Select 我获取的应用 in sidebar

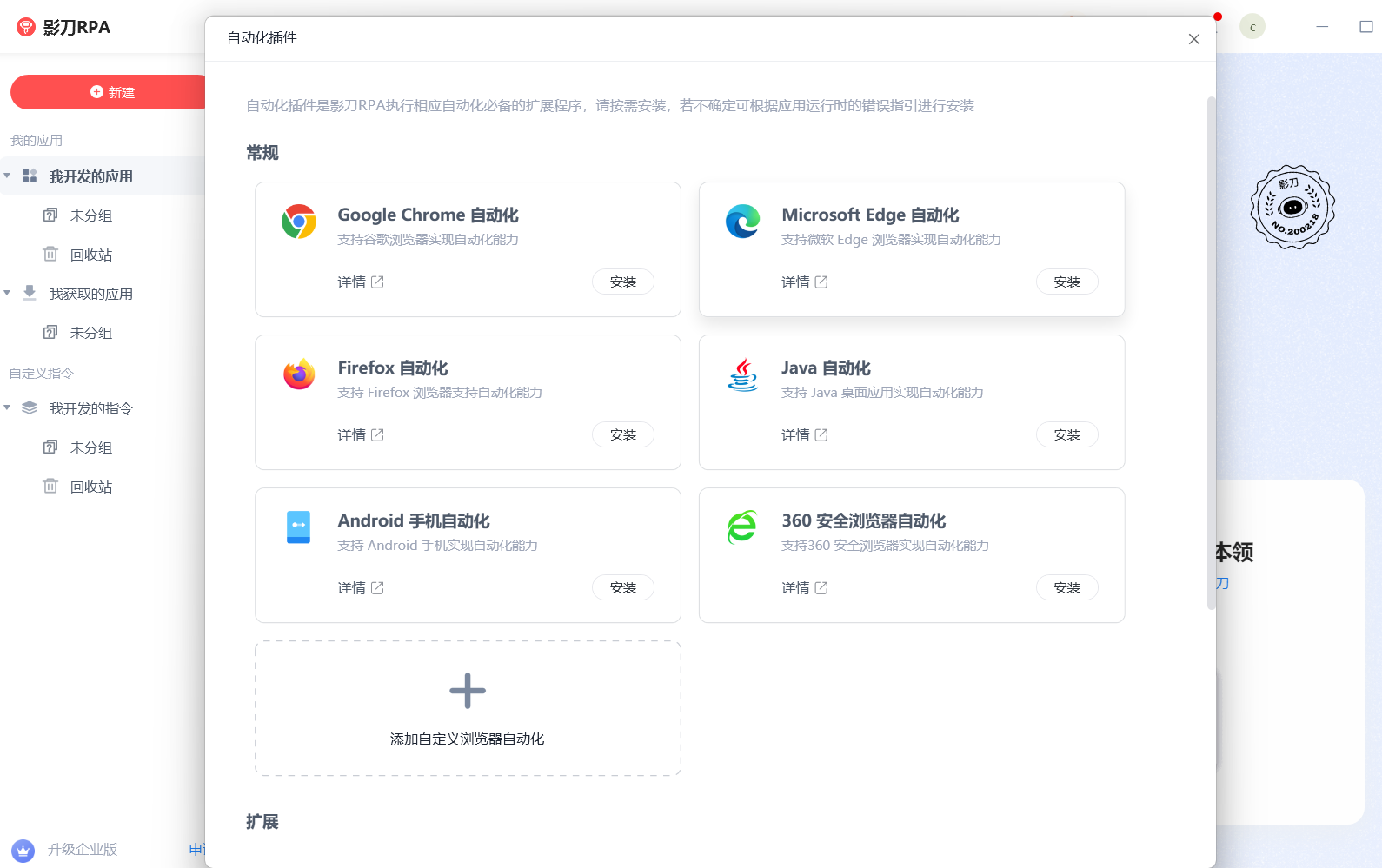point(91,294)
